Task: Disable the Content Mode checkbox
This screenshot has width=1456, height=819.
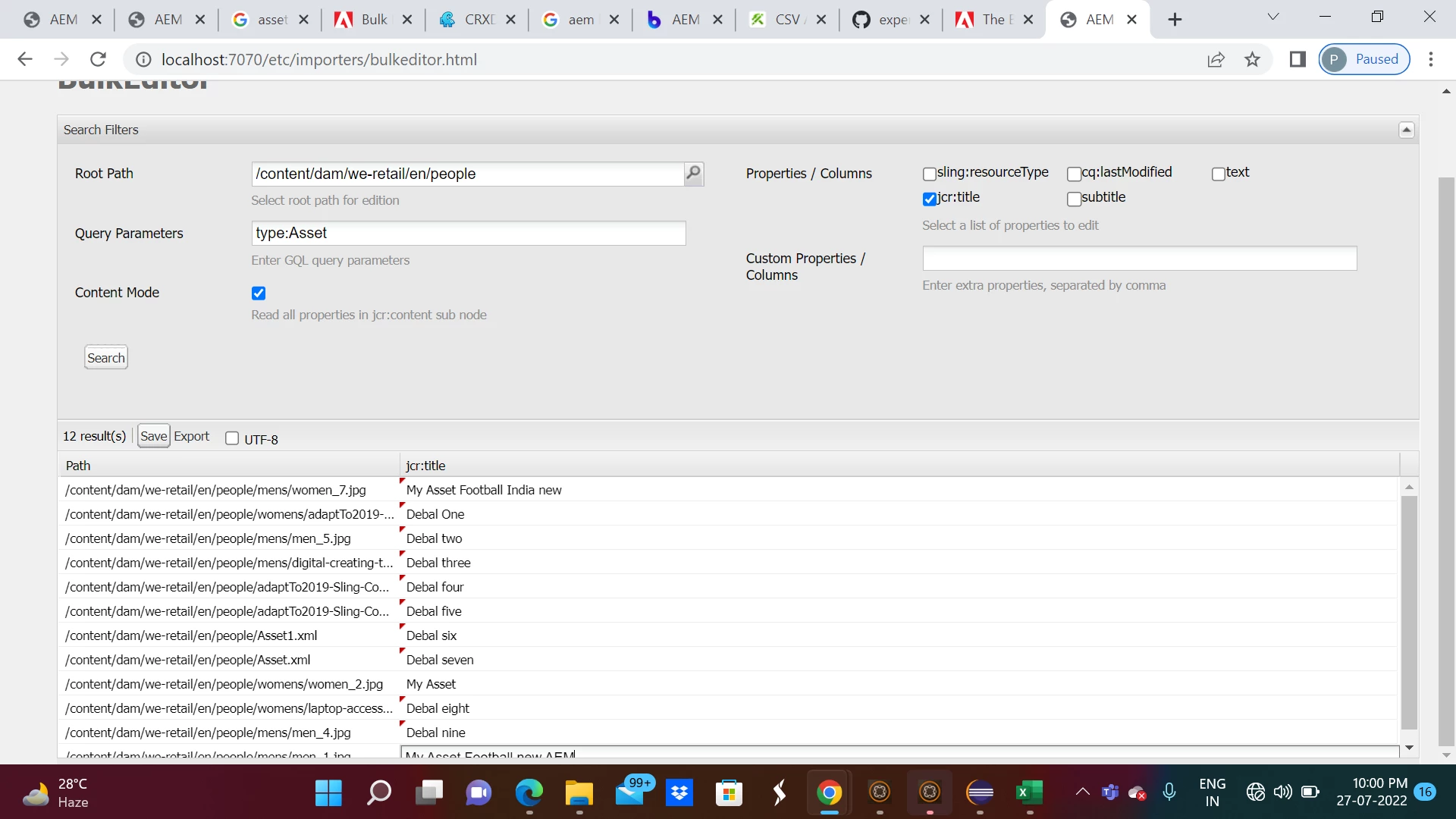Action: click(x=259, y=293)
